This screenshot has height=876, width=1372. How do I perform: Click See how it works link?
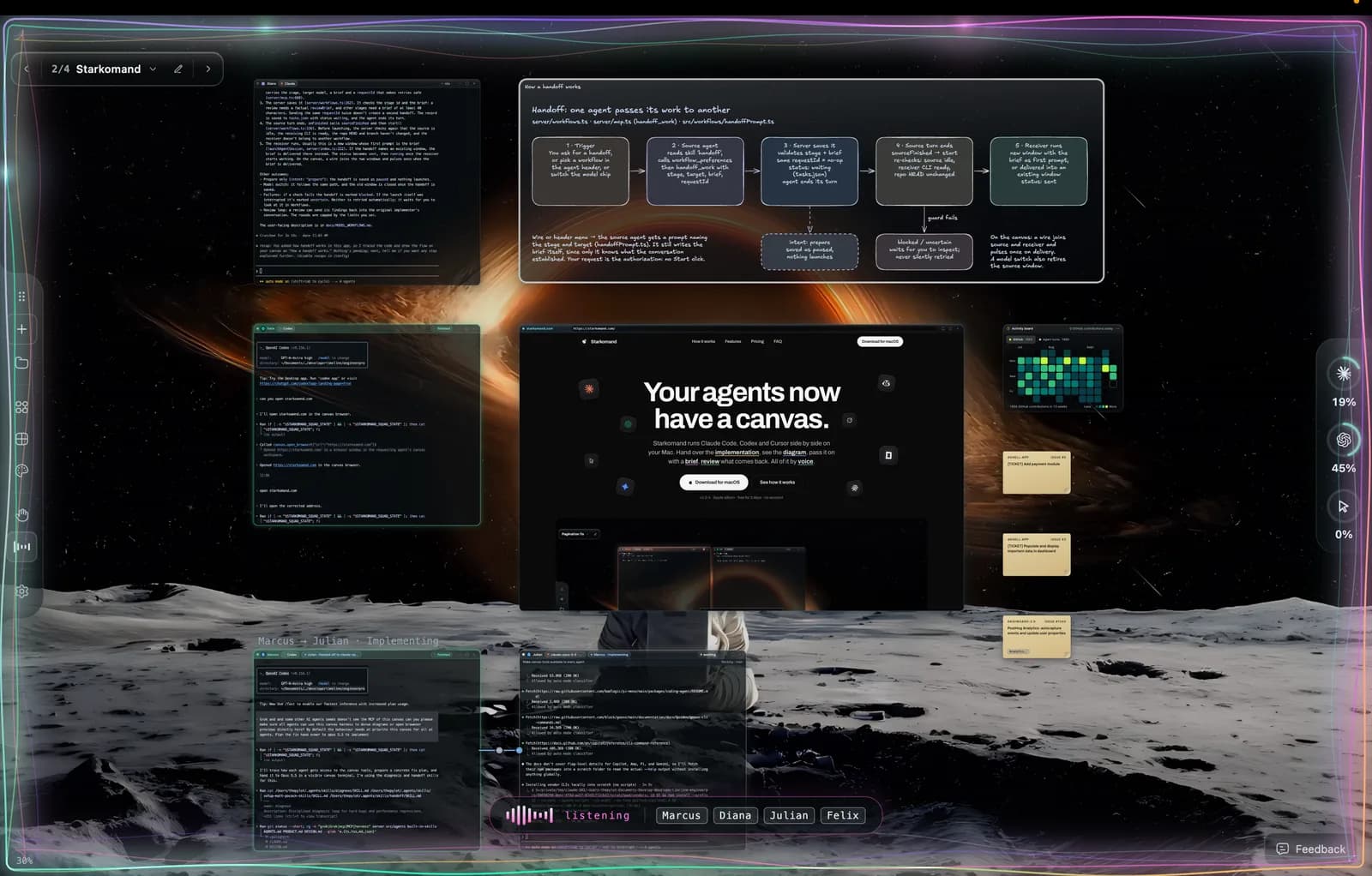click(777, 483)
